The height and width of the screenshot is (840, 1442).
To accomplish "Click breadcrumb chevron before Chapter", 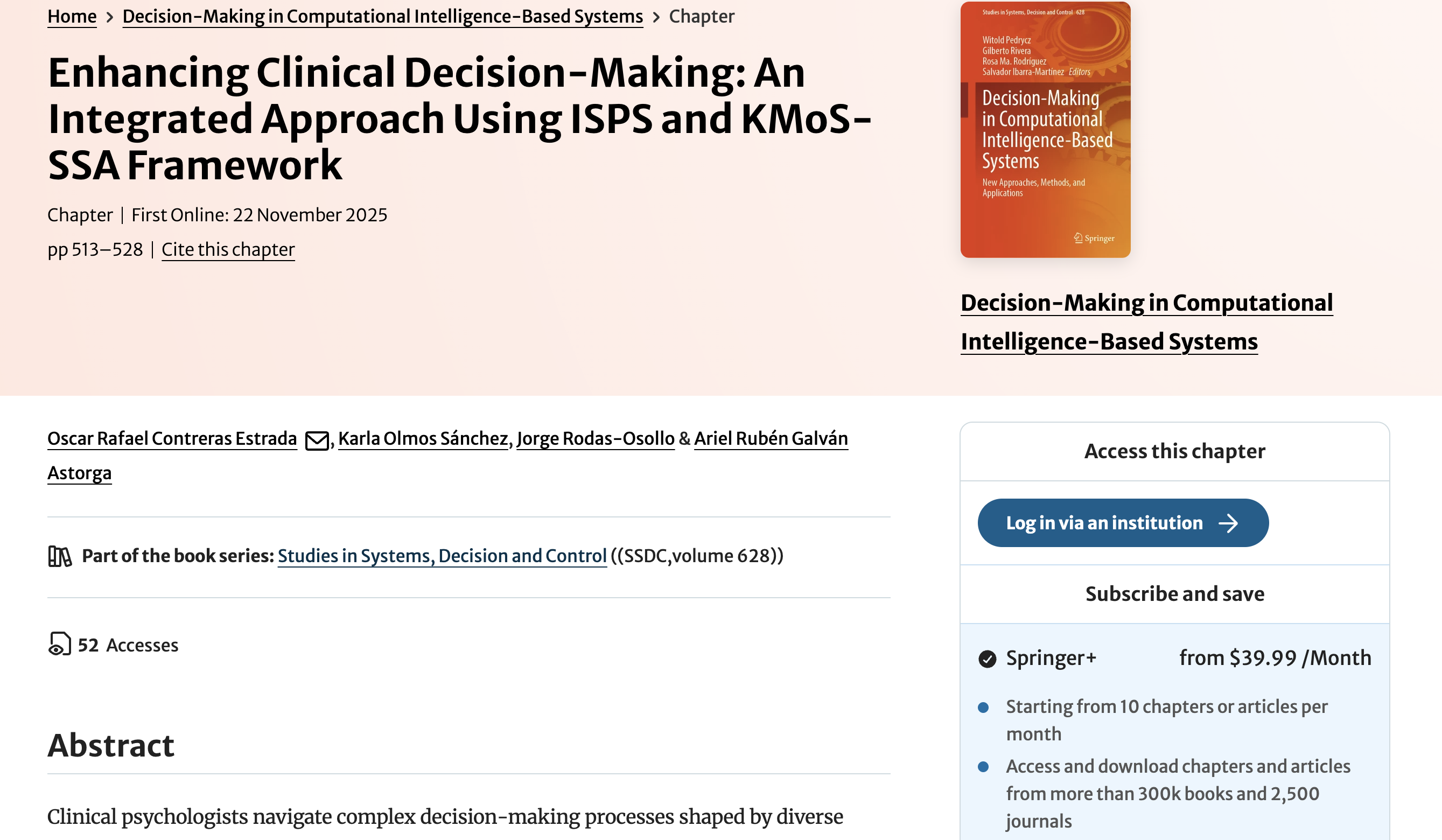I will pos(656,17).
